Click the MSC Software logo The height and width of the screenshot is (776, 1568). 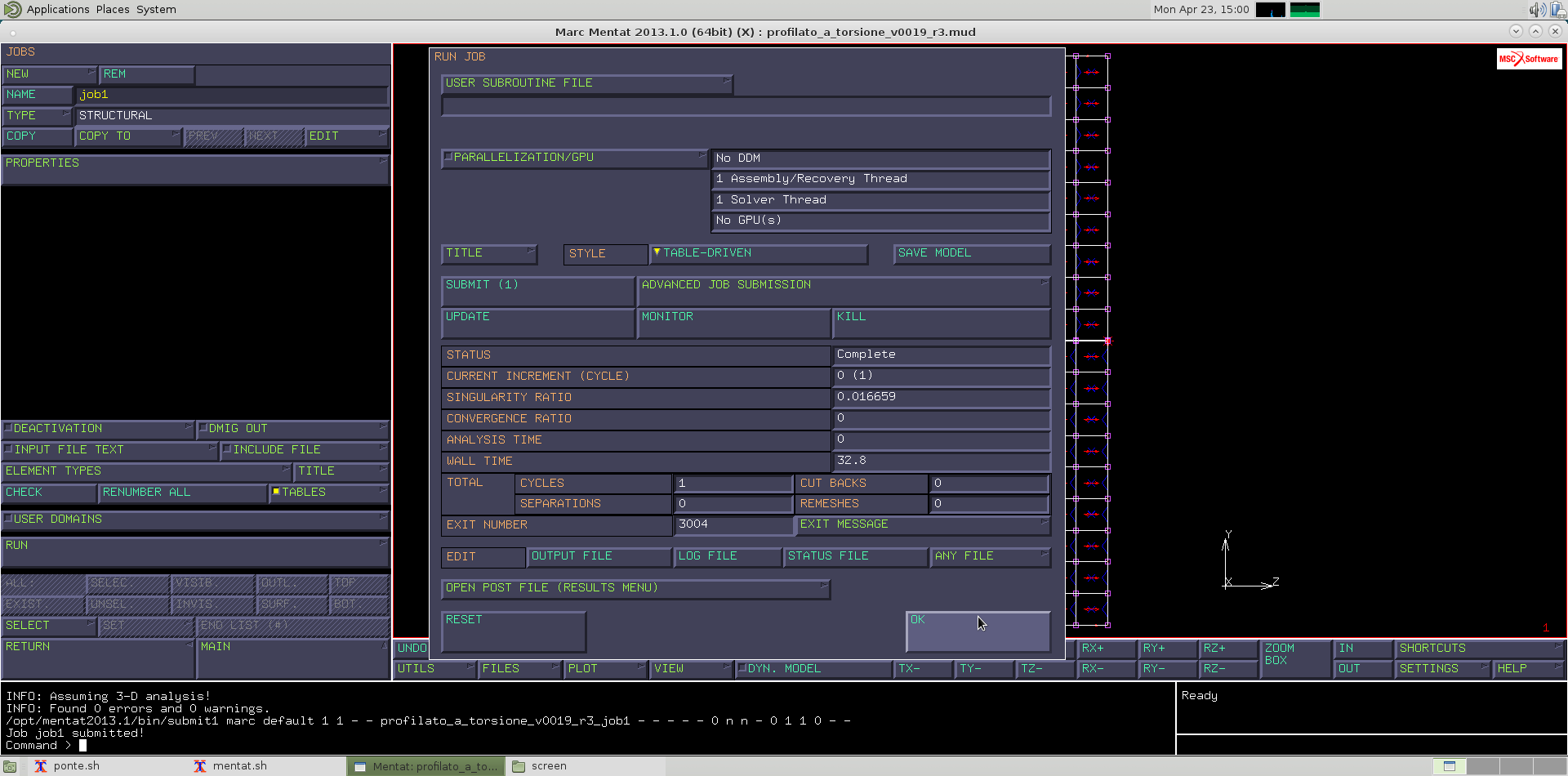pyautogui.click(x=1529, y=59)
